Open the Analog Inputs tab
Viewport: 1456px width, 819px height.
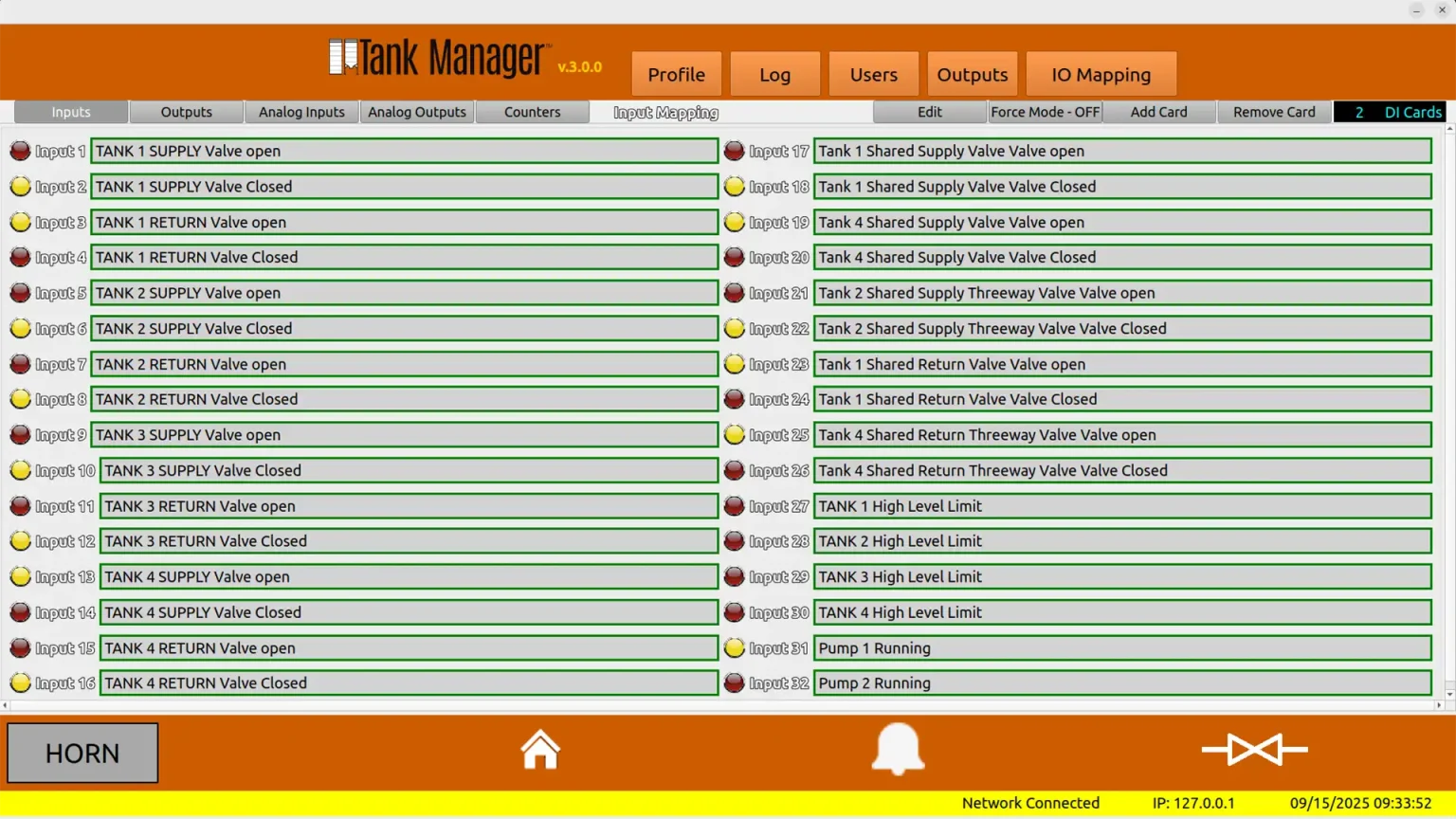coord(301,112)
